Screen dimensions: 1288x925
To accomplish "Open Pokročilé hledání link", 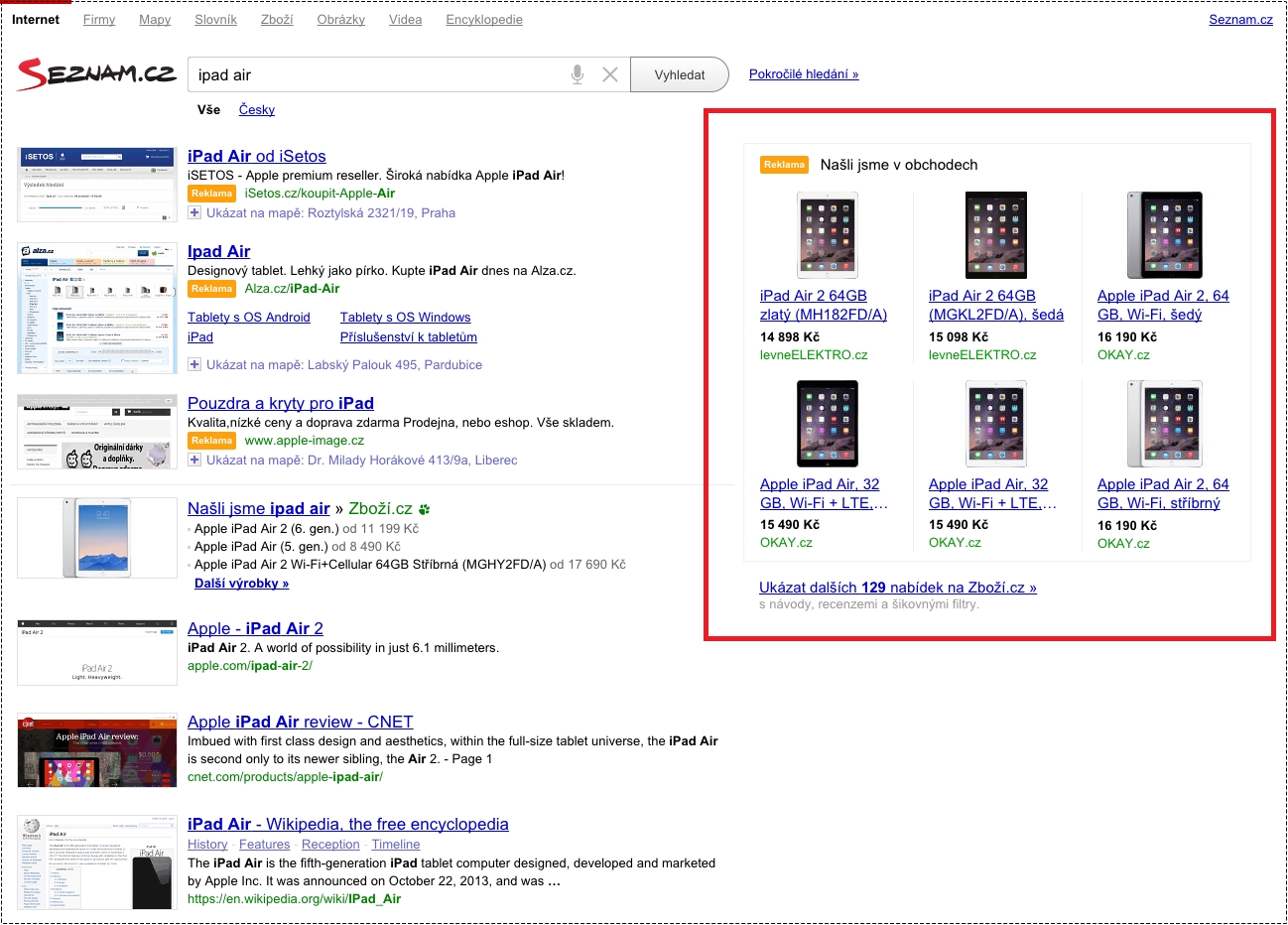I will click(804, 73).
